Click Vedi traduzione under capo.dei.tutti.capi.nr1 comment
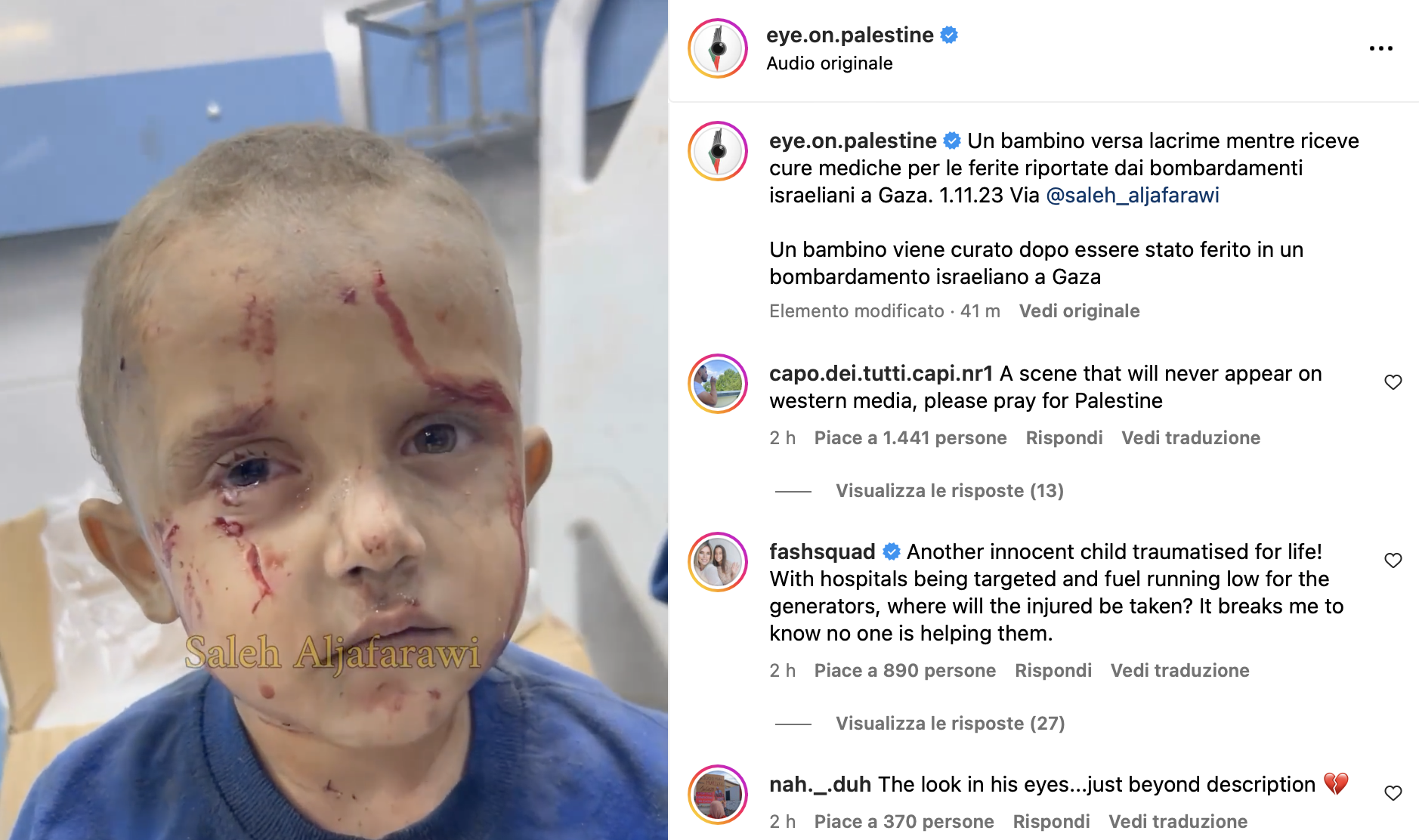 [x=1190, y=438]
